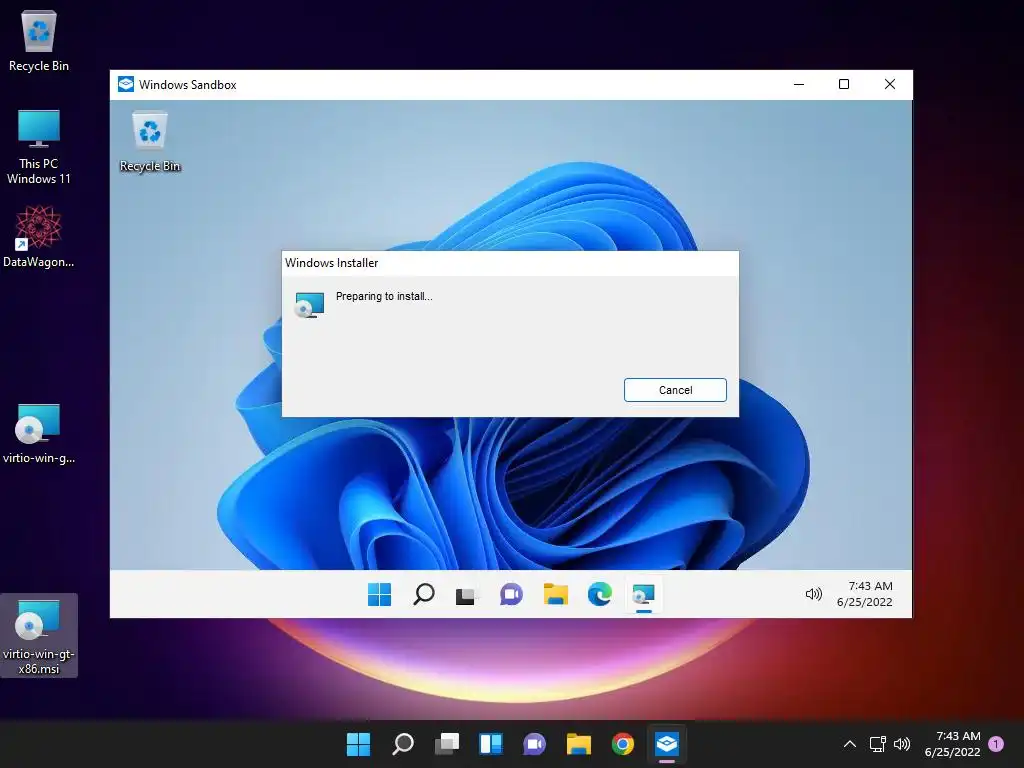This screenshot has width=1024, height=768.
Task: Click the installer disc-and-monitor dialog icon
Action: tap(310, 305)
